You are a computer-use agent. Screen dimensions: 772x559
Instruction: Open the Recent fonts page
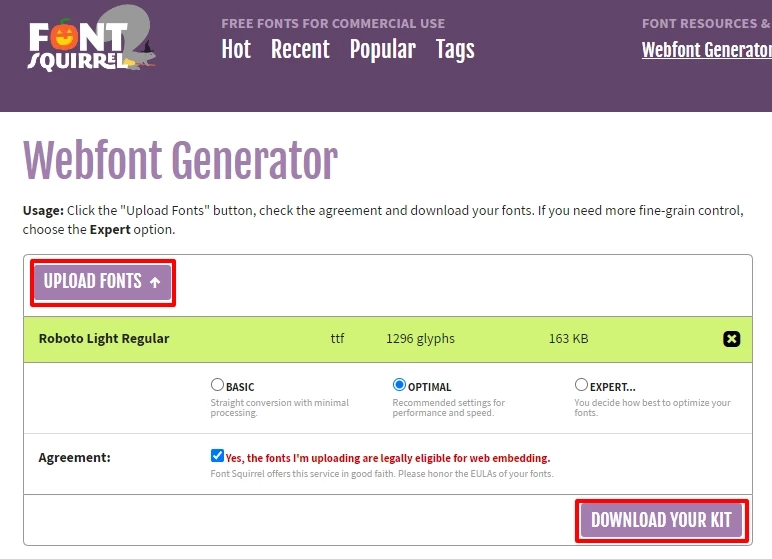pos(300,49)
